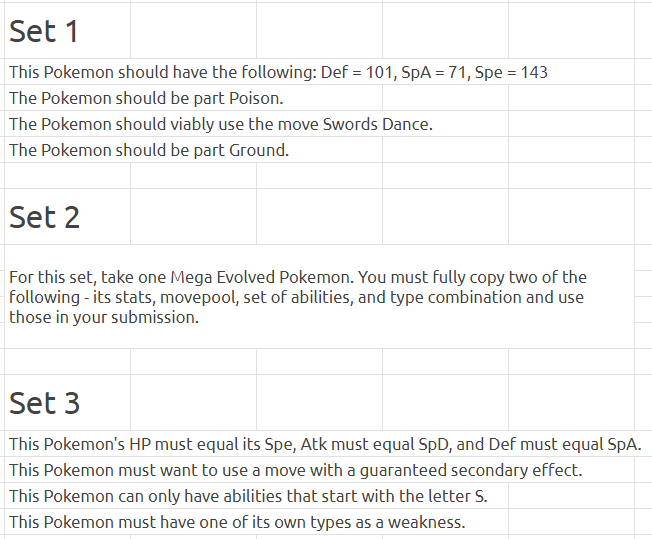Click the empty cell right of 'part Poison.'
Viewport: 652px width, 539px height.
[x=445, y=98]
